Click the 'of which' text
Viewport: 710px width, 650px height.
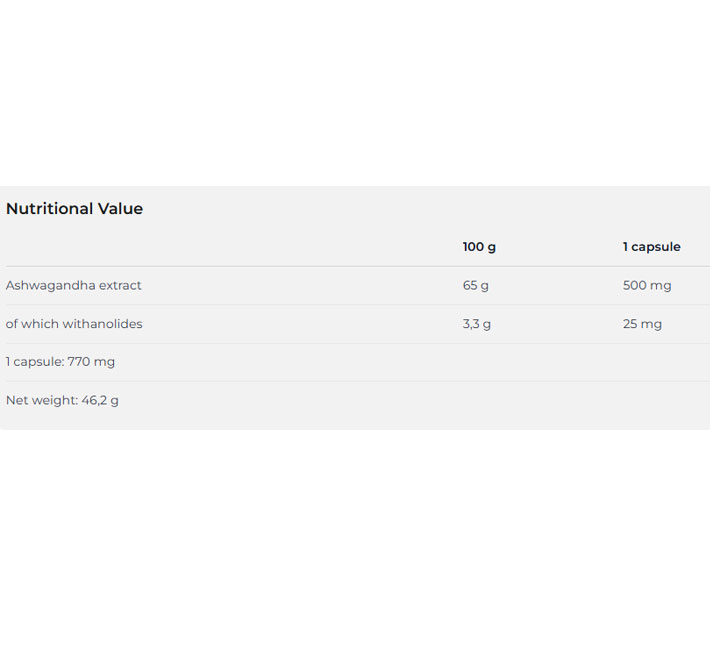click(x=32, y=324)
